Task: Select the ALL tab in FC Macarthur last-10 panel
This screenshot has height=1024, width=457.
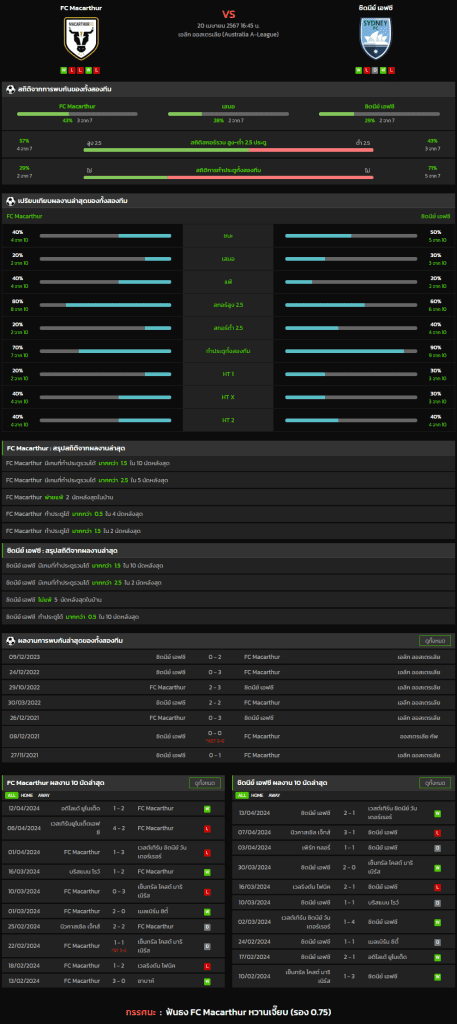Action: (11, 795)
